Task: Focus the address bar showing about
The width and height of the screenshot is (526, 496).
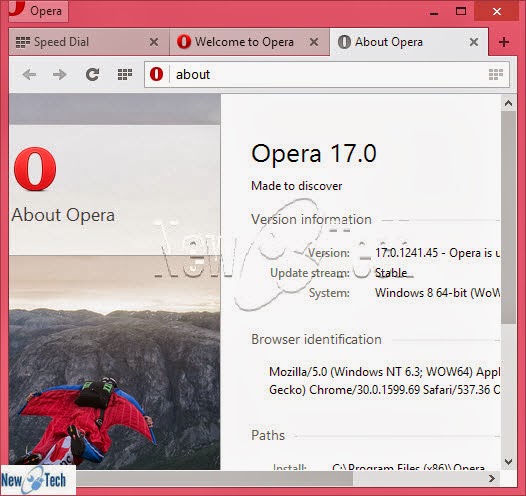Action: point(327,74)
